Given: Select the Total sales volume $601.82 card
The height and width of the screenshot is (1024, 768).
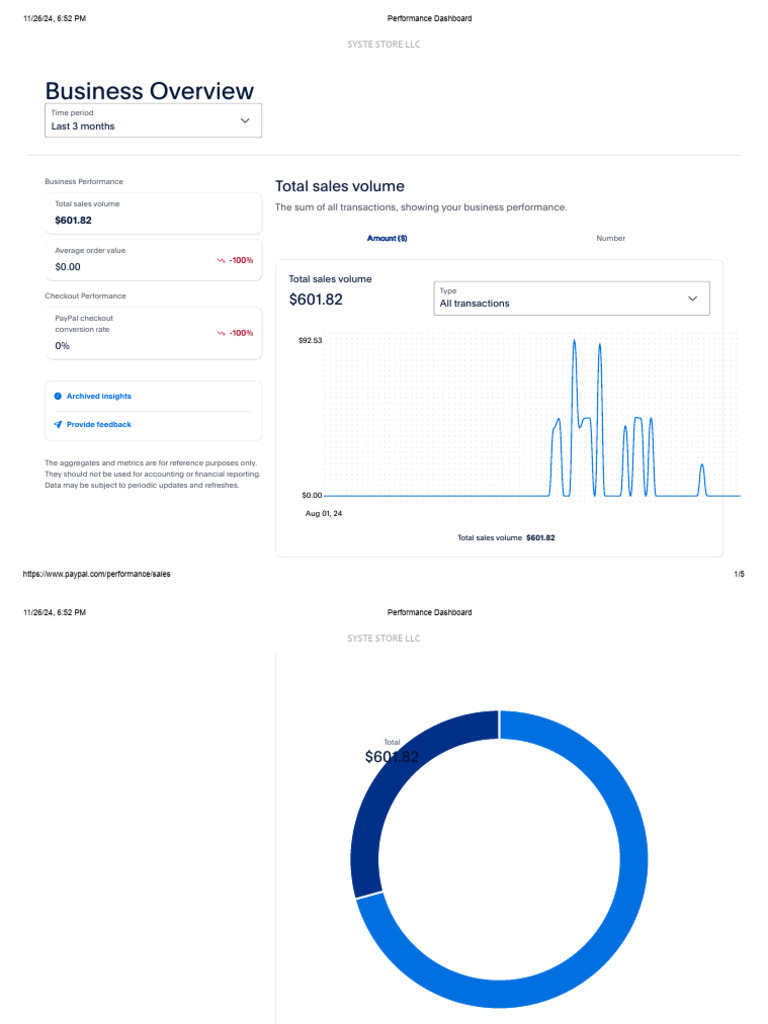Looking at the screenshot, I should tap(153, 213).
